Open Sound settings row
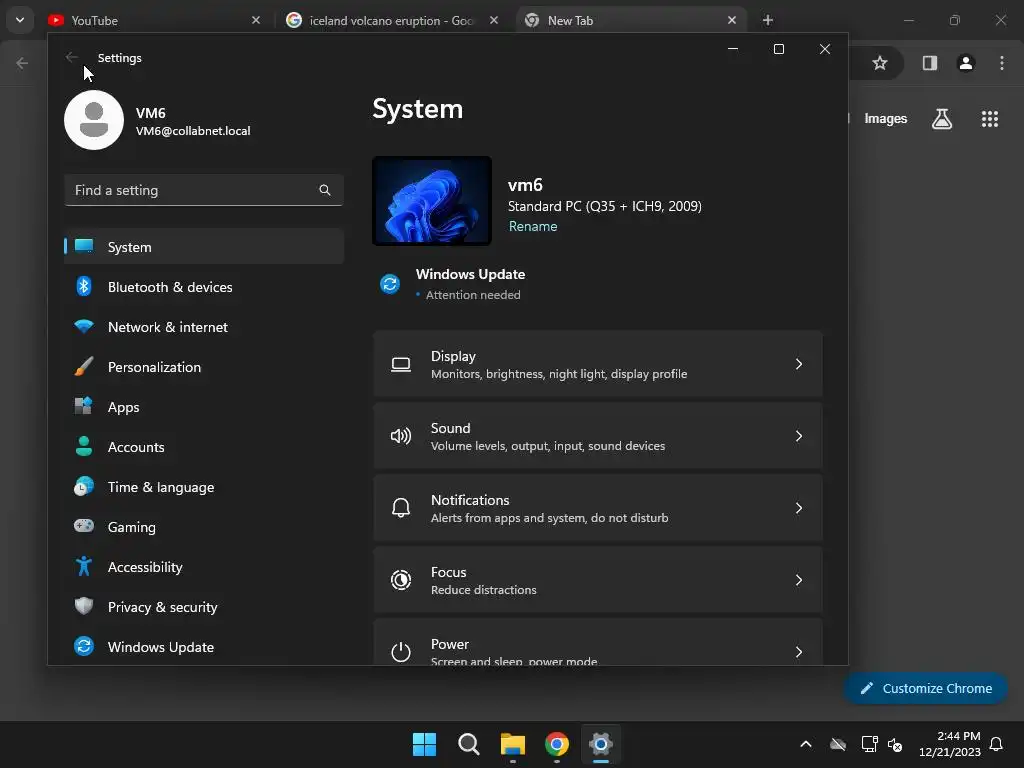 coord(598,436)
